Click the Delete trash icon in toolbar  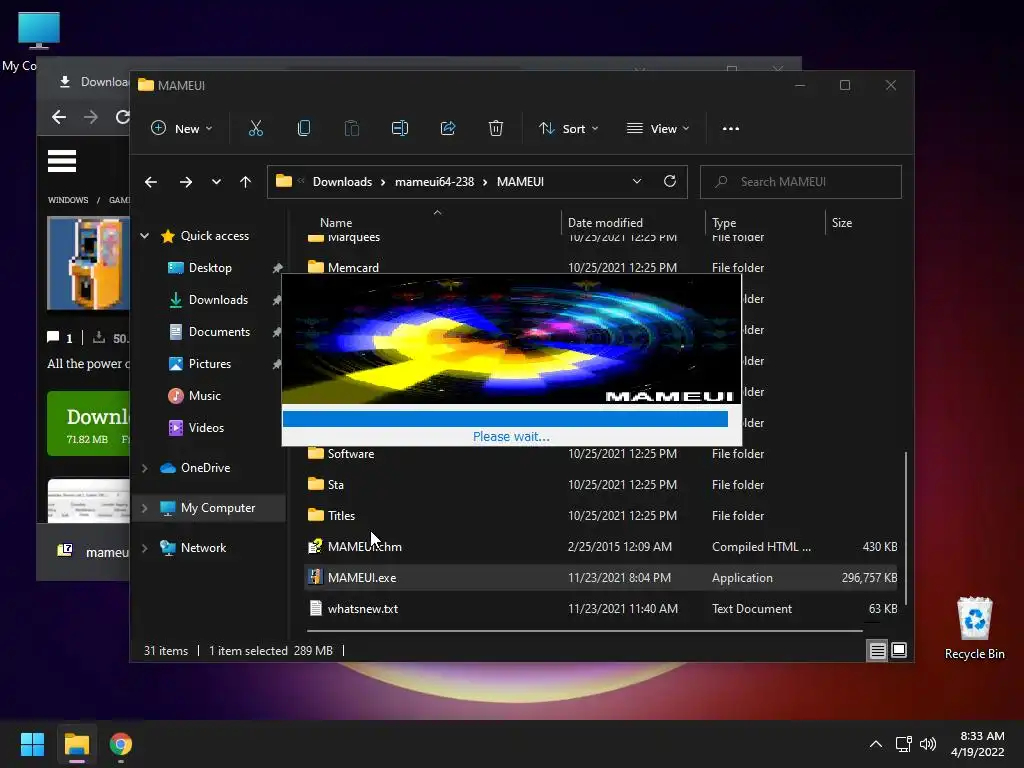click(x=496, y=129)
